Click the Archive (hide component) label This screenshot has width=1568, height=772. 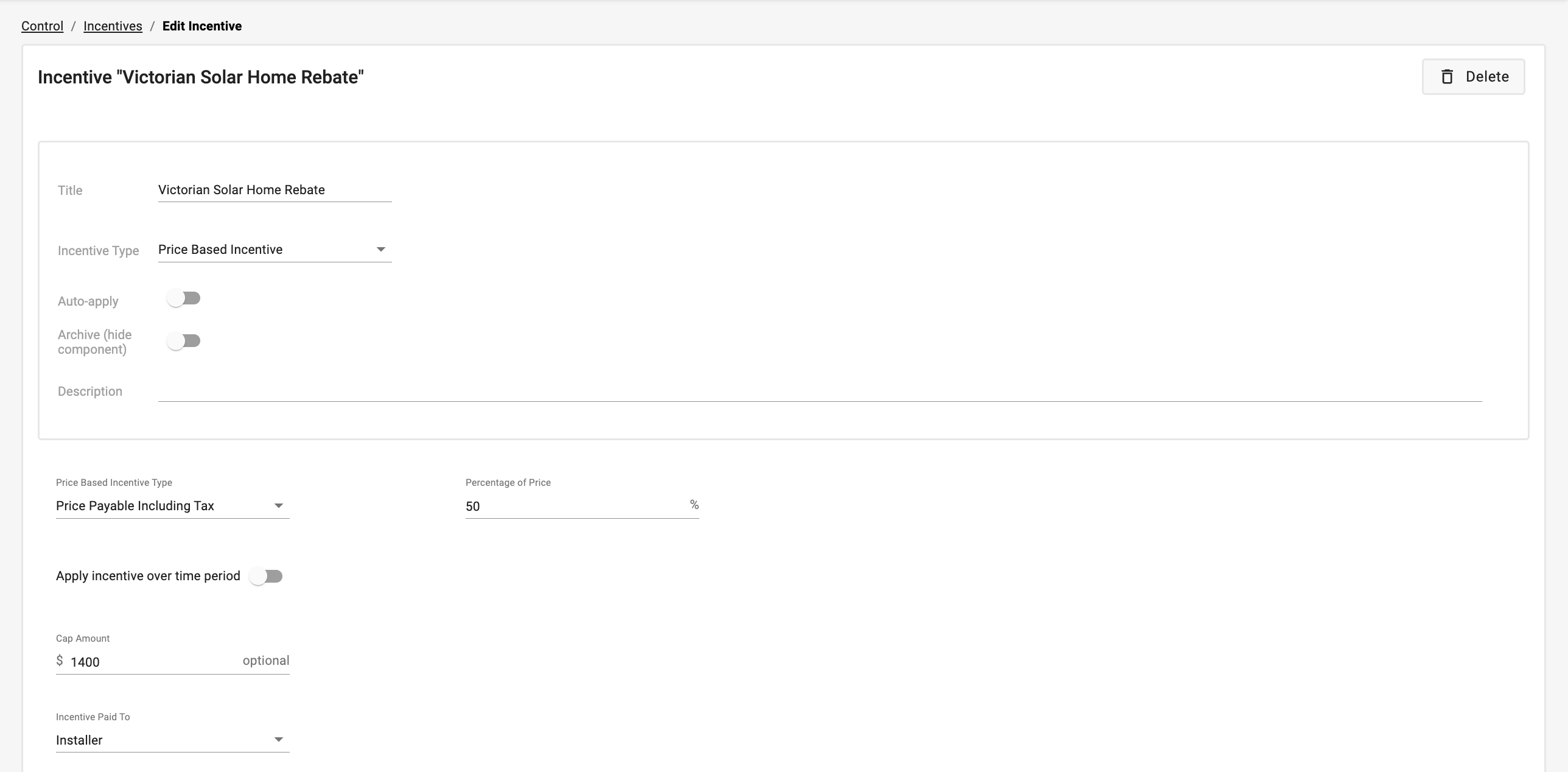(x=94, y=342)
